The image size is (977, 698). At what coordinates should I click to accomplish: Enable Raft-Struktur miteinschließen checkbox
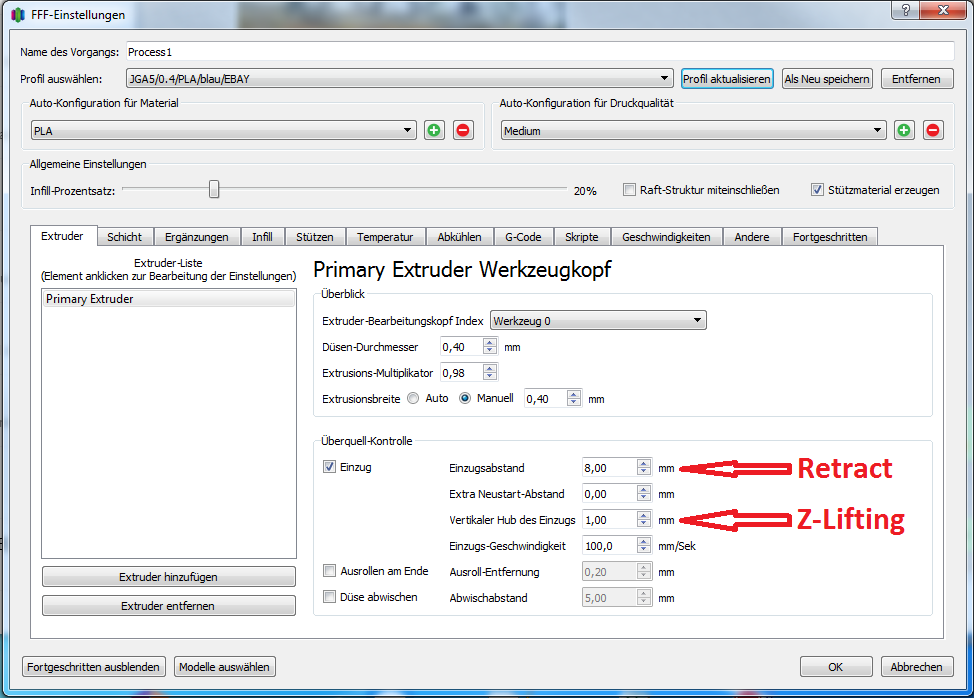(x=630, y=189)
